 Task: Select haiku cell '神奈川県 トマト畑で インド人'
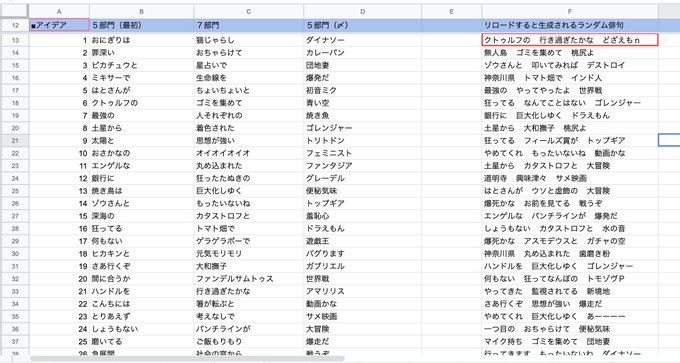coord(569,78)
